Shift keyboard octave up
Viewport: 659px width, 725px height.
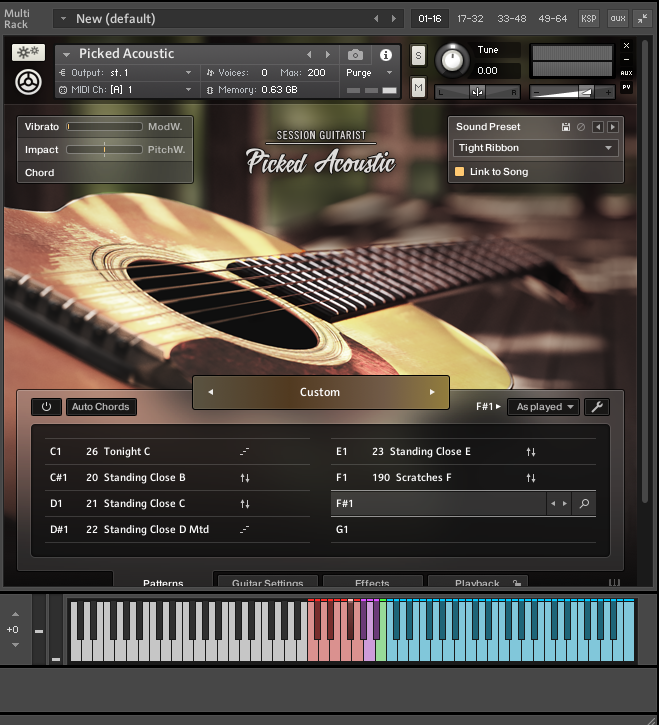pos(15,614)
